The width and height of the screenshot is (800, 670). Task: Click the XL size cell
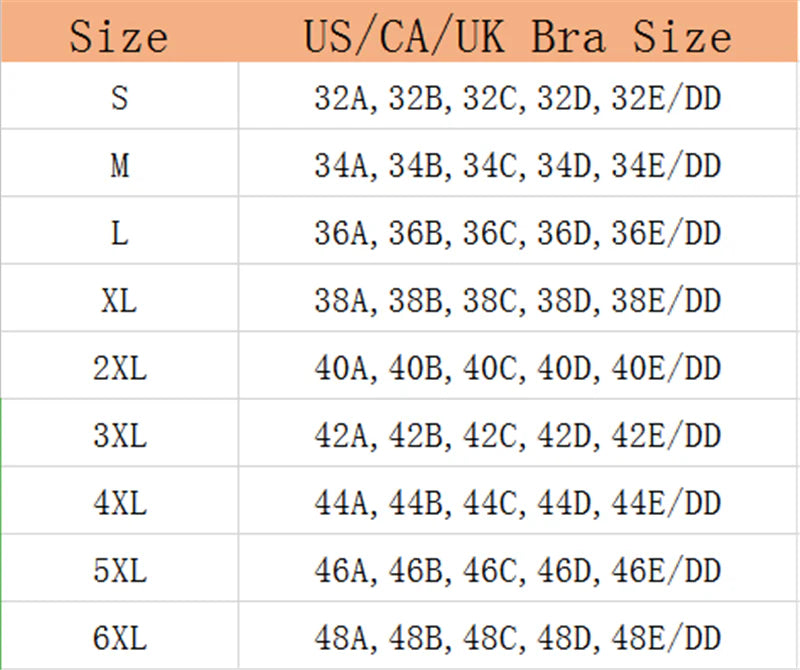pyautogui.click(x=119, y=300)
